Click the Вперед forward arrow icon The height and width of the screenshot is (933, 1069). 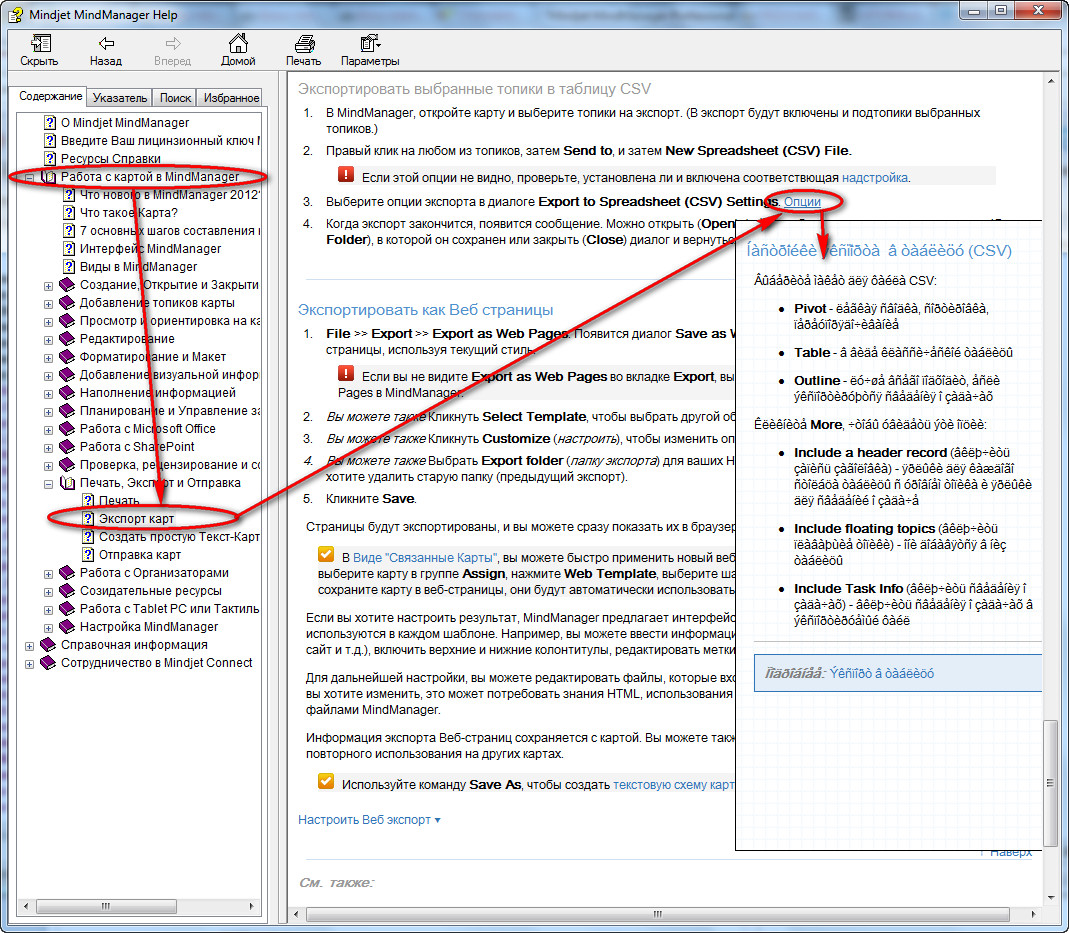tap(172, 44)
